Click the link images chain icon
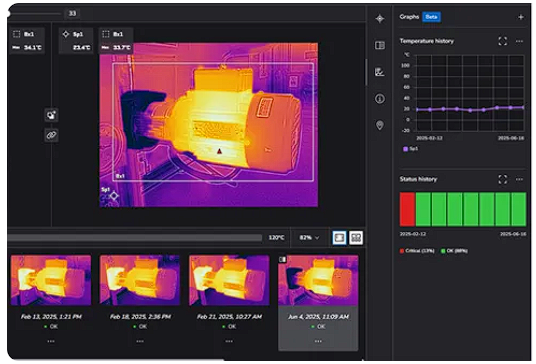536x364 pixels. pyautogui.click(x=51, y=135)
